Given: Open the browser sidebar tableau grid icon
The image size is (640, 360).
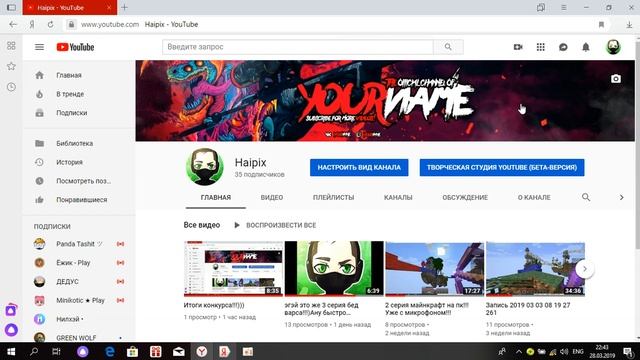Looking at the screenshot, I should 11,46.
